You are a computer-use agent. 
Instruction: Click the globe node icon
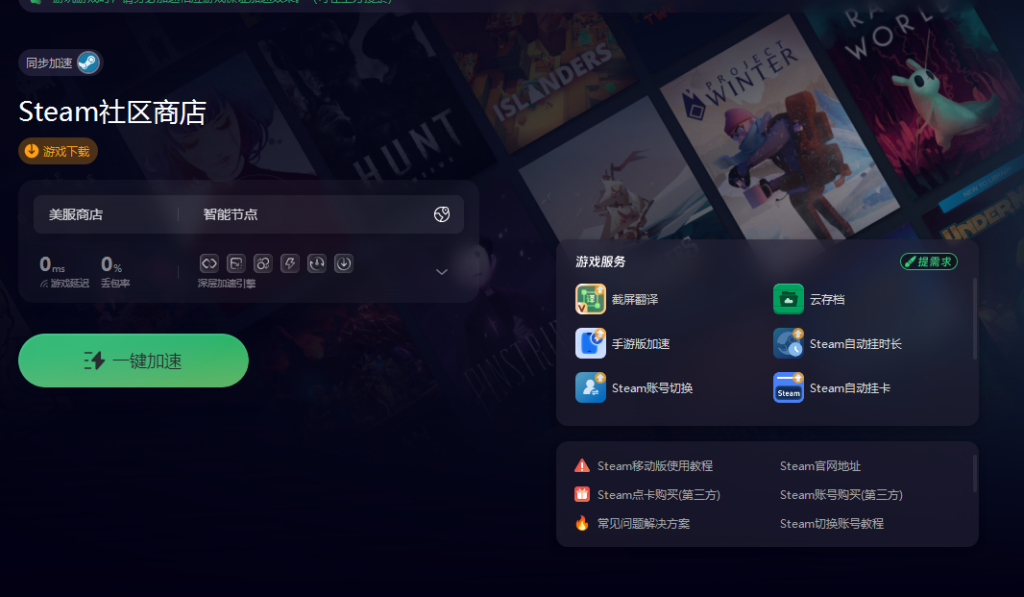point(441,214)
